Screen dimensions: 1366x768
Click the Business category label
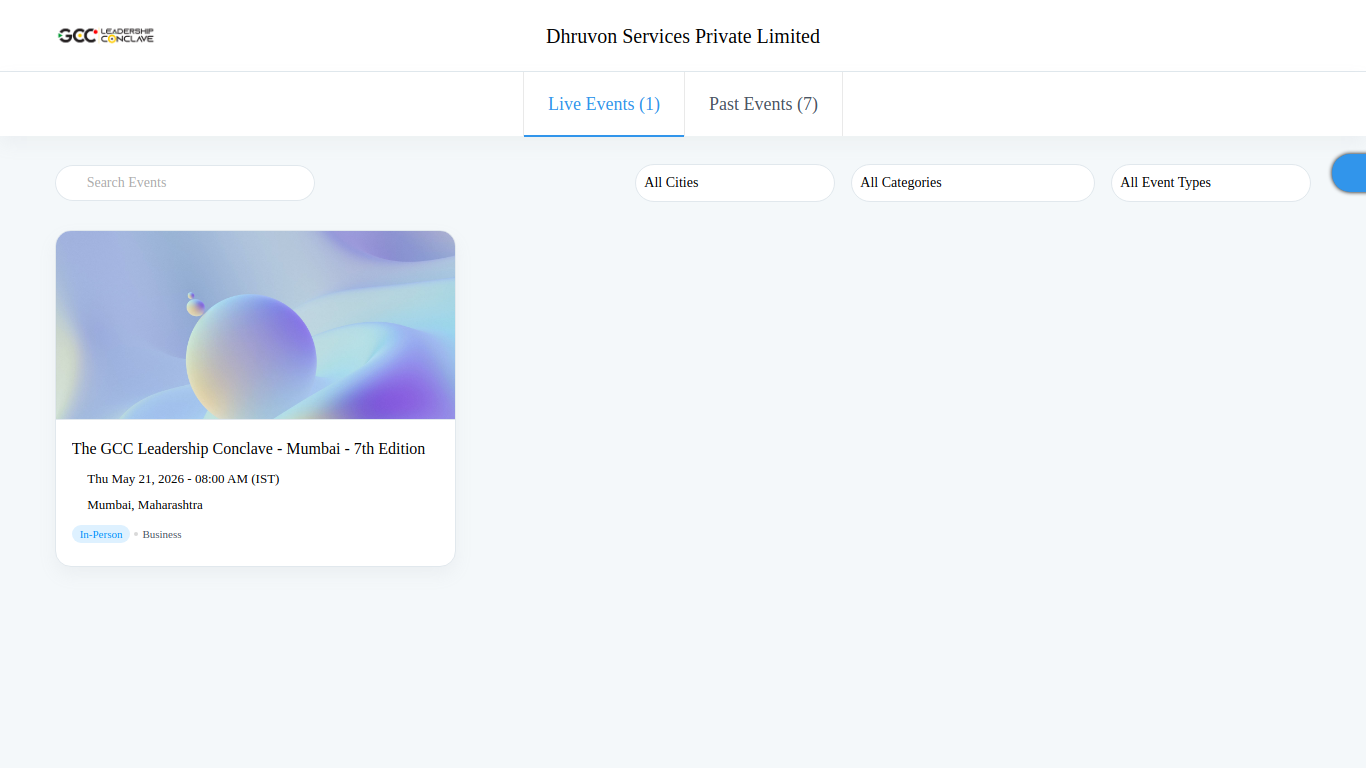coord(162,534)
